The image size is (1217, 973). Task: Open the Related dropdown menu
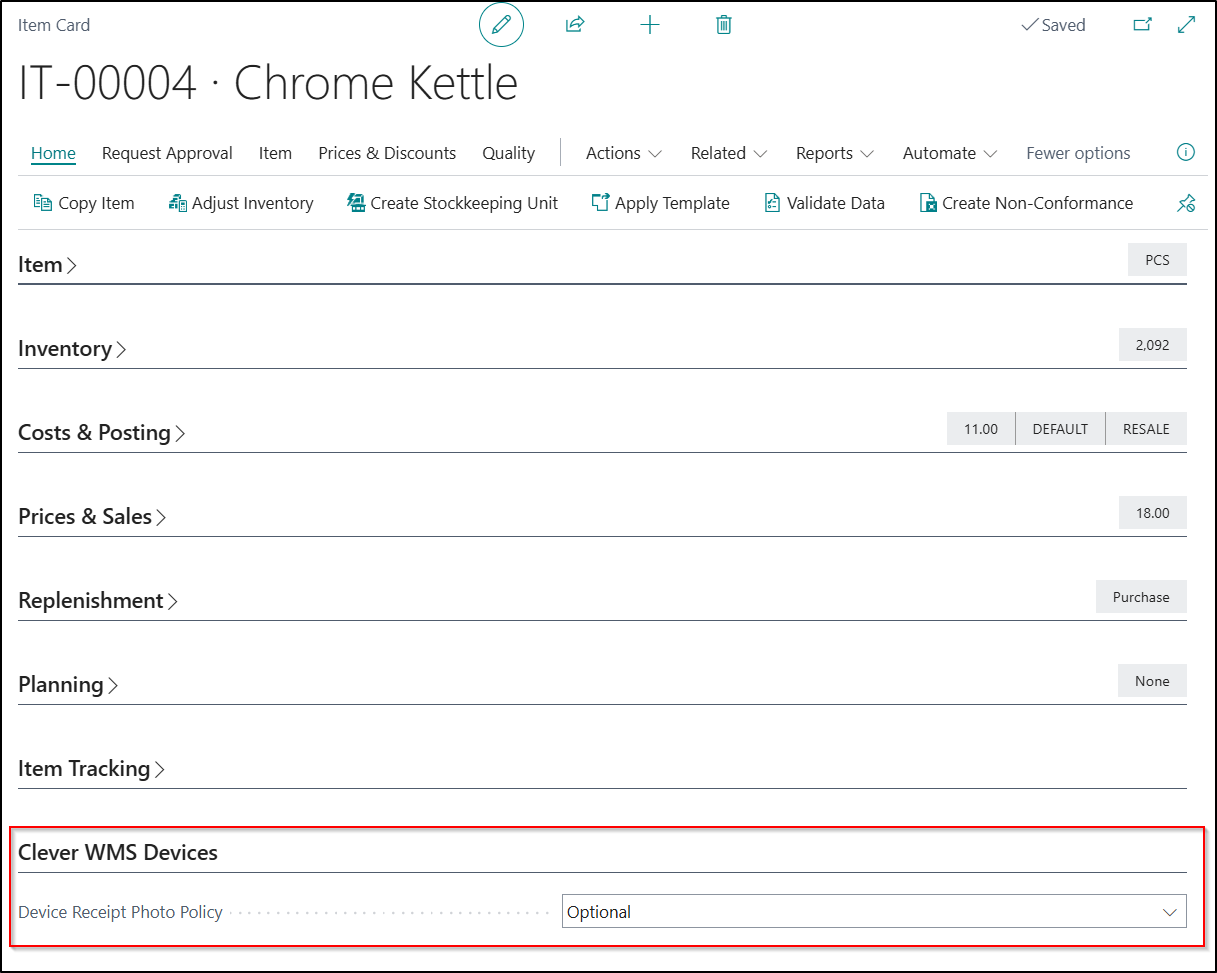click(728, 153)
